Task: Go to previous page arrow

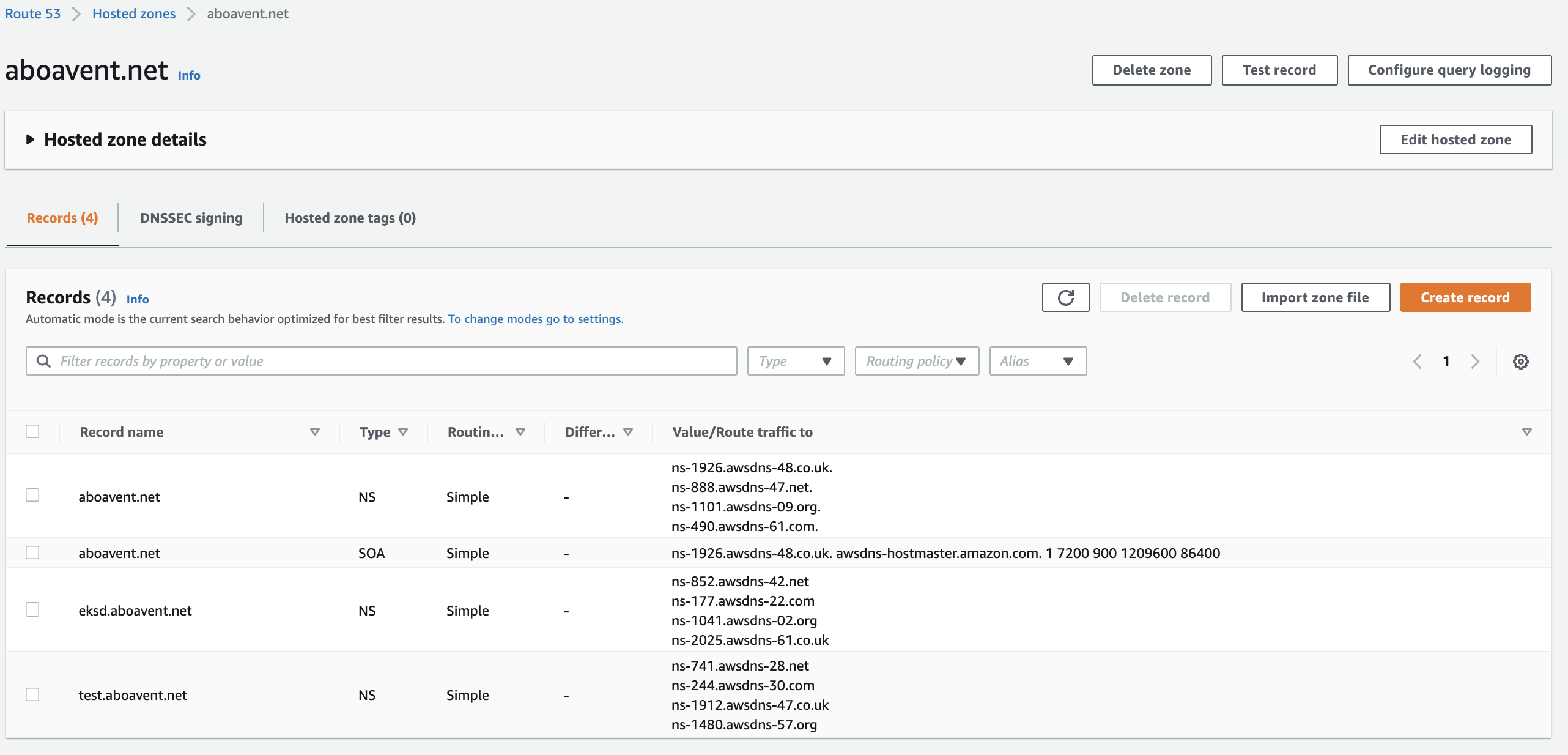Action: tap(1418, 362)
